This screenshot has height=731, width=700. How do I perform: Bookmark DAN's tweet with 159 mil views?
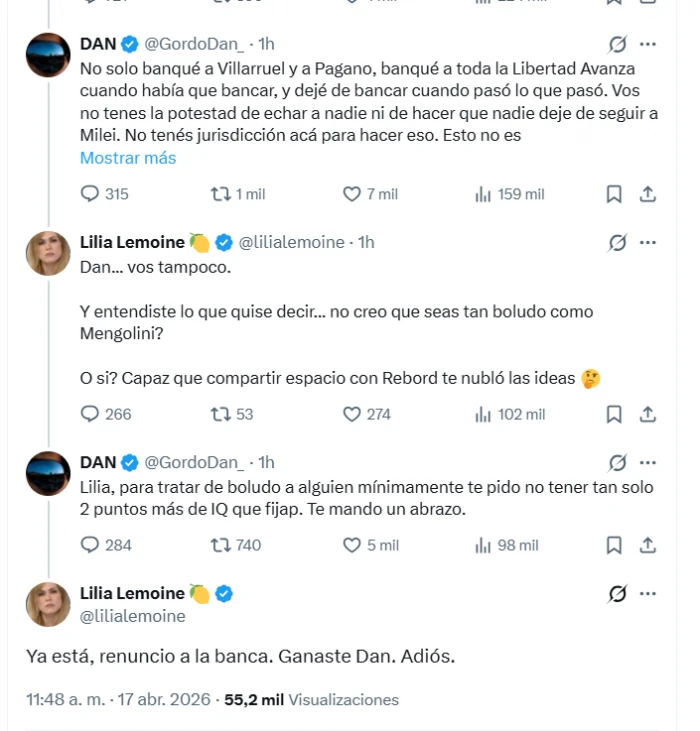pyautogui.click(x=614, y=194)
